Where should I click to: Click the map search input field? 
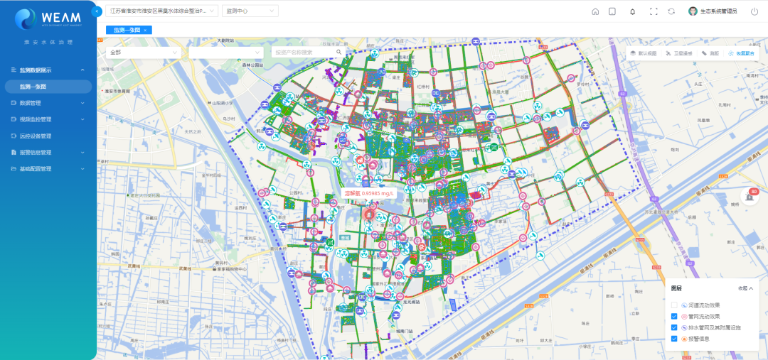(x=309, y=52)
